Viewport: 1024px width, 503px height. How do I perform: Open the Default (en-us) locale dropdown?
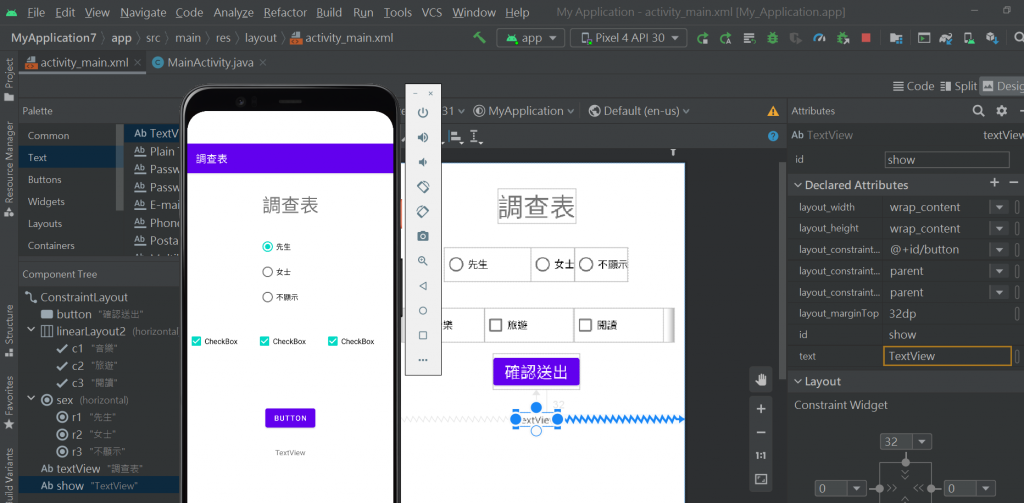(639, 111)
